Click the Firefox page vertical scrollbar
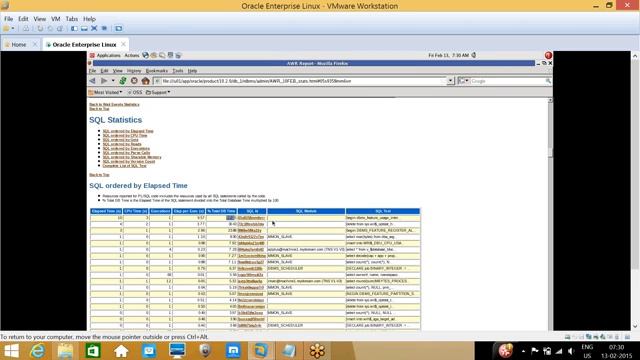Viewport: 640px width, 360px height. point(550,214)
